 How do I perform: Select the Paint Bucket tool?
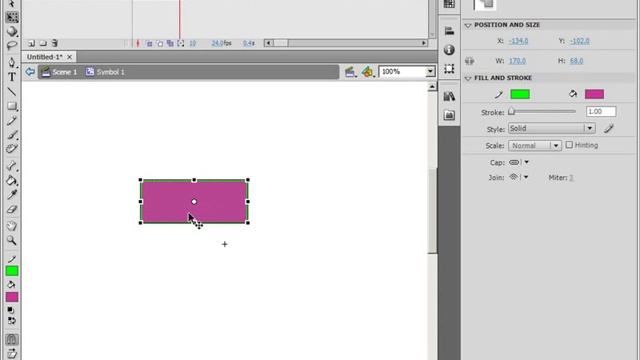[x=12, y=180]
